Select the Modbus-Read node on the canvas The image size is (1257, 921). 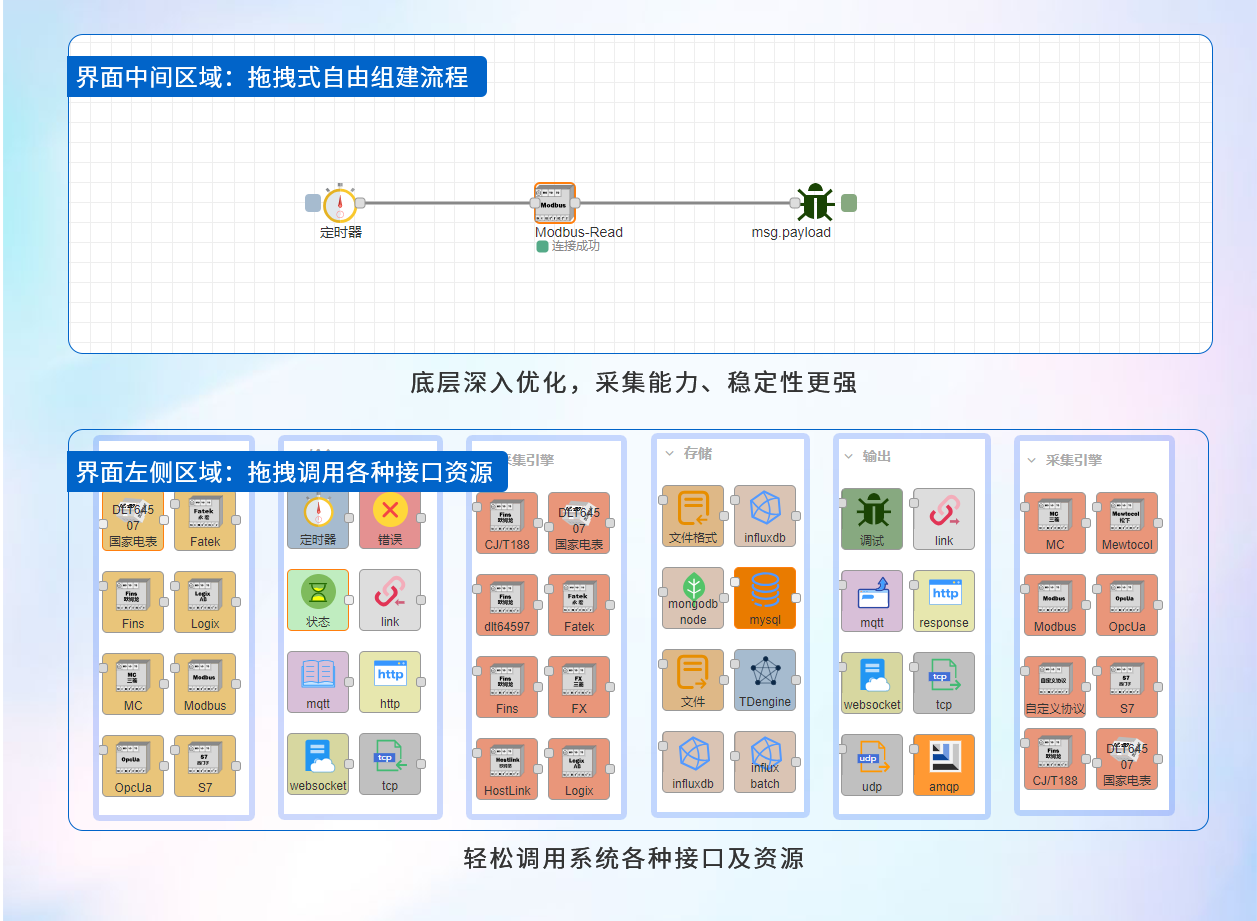pyautogui.click(x=555, y=203)
